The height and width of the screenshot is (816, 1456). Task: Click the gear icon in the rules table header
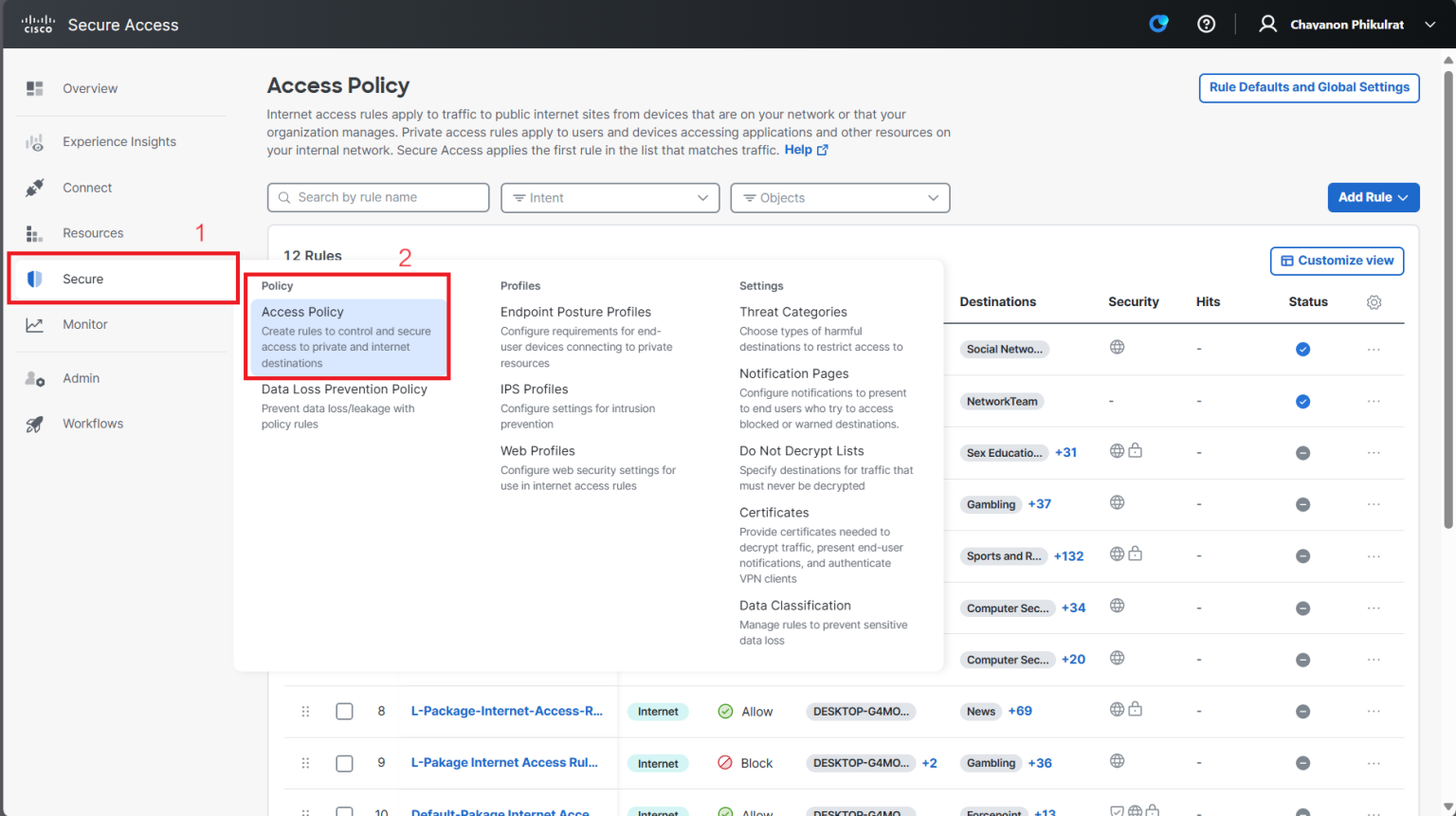coord(1374,301)
